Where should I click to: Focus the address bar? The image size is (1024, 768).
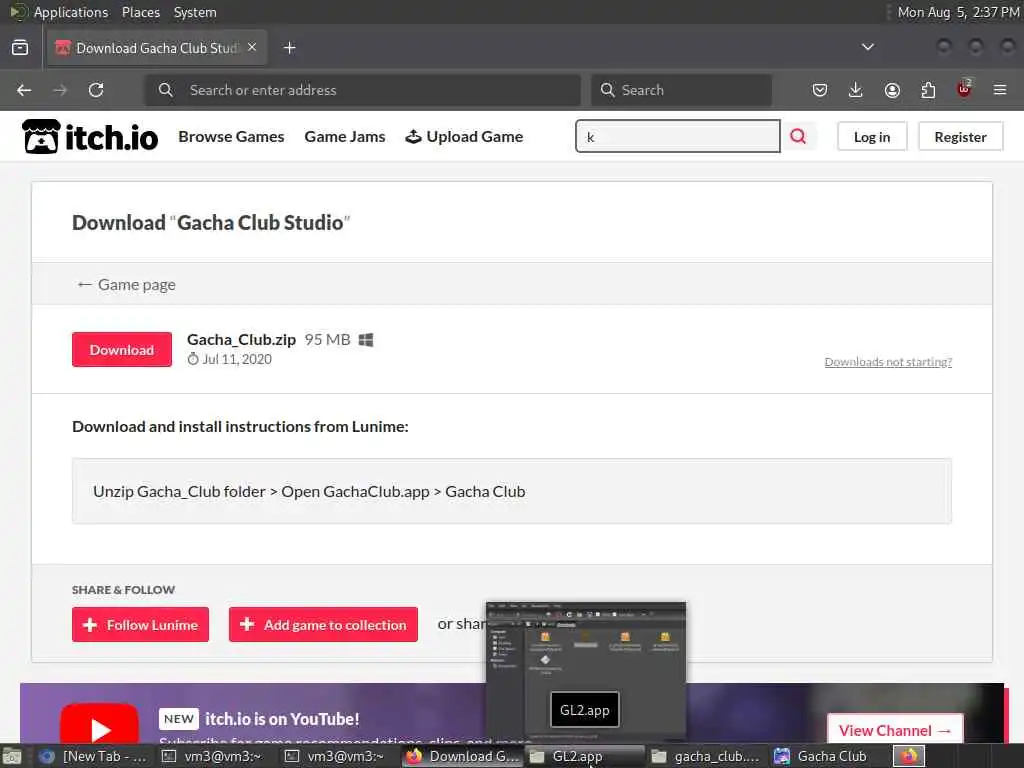362,90
